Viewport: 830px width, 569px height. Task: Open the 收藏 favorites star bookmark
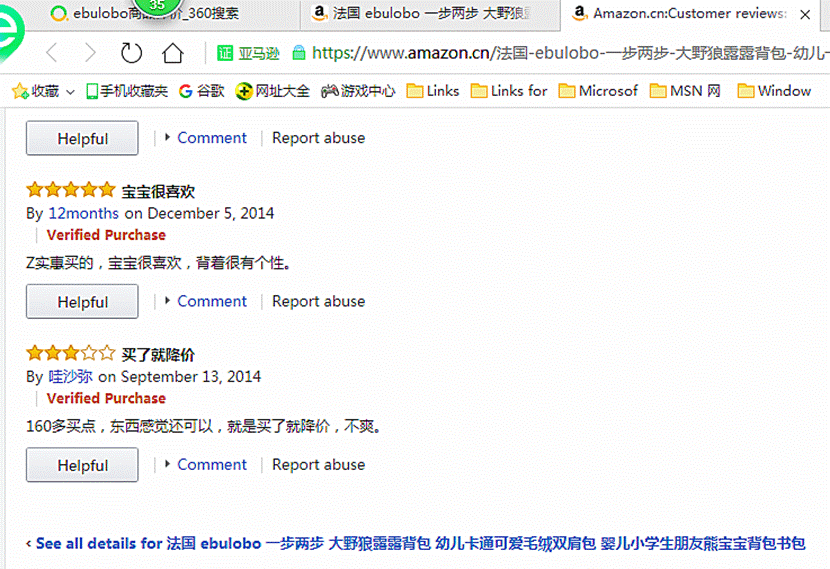pyautogui.click(x=36, y=91)
